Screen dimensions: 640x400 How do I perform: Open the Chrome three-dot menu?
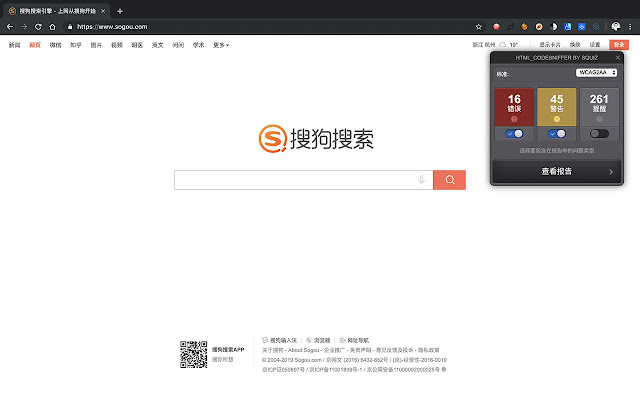coord(630,27)
